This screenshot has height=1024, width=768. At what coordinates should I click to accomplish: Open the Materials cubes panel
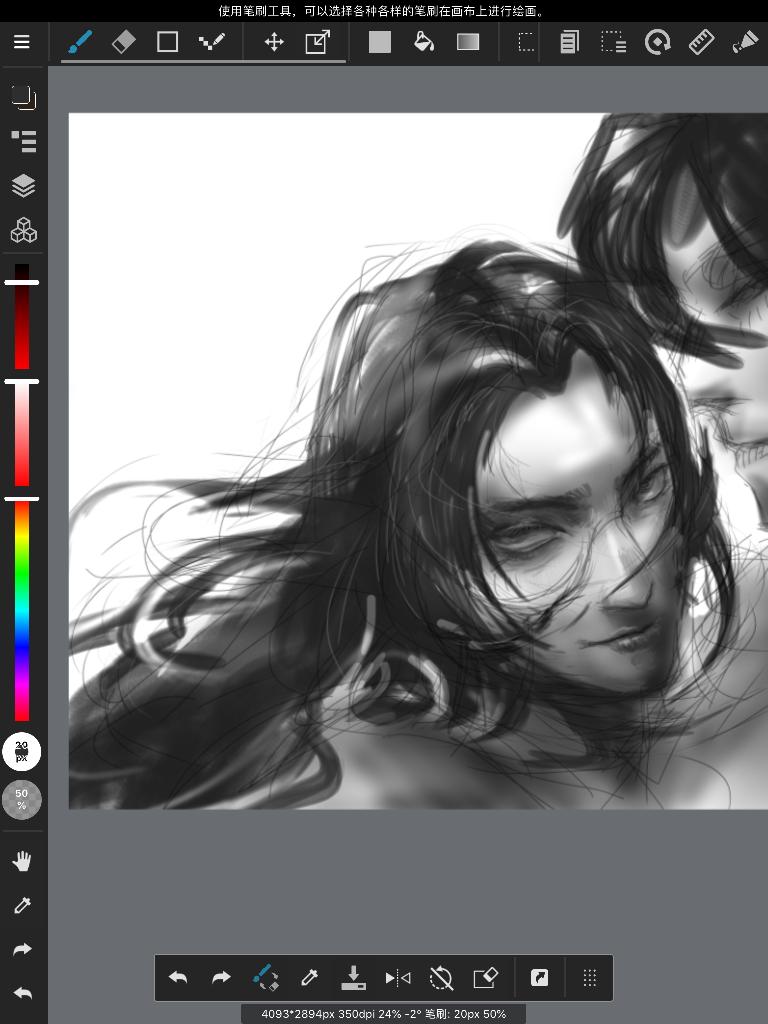[24, 230]
